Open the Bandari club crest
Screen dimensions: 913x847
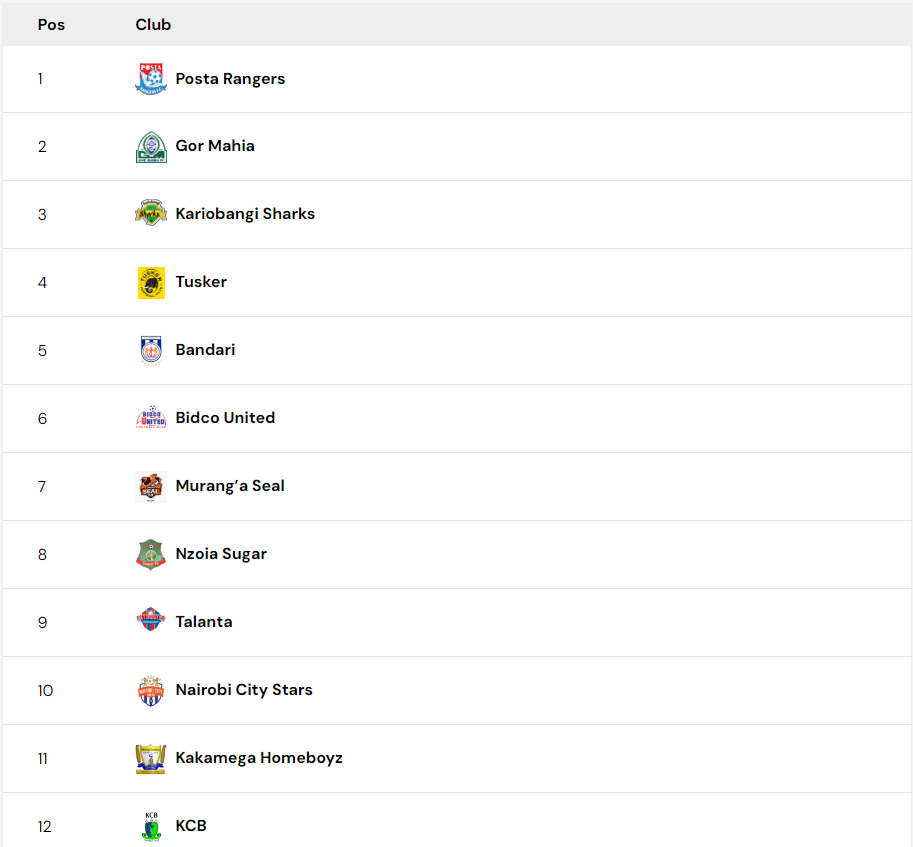pyautogui.click(x=151, y=350)
